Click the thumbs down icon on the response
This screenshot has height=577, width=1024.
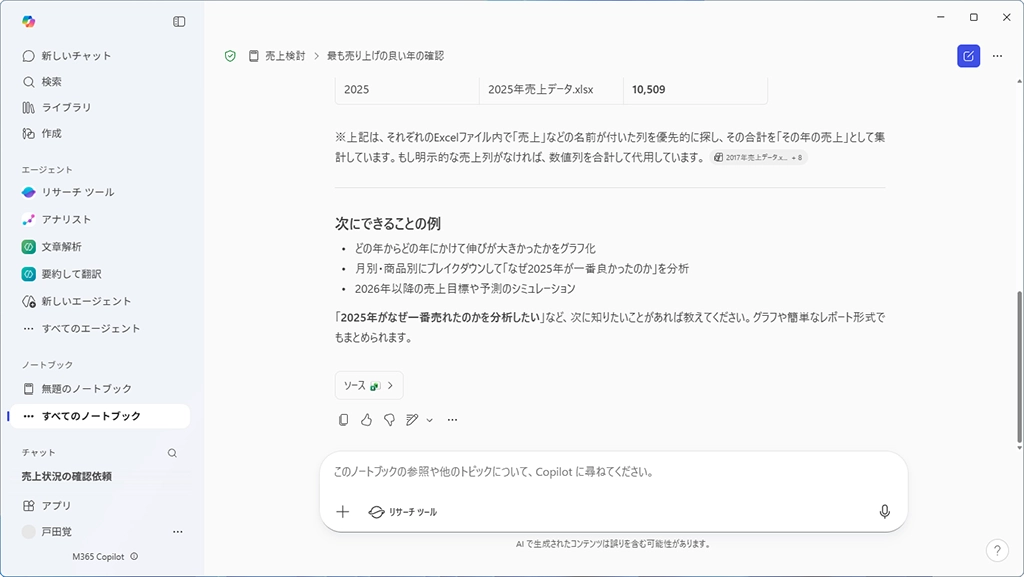389,420
